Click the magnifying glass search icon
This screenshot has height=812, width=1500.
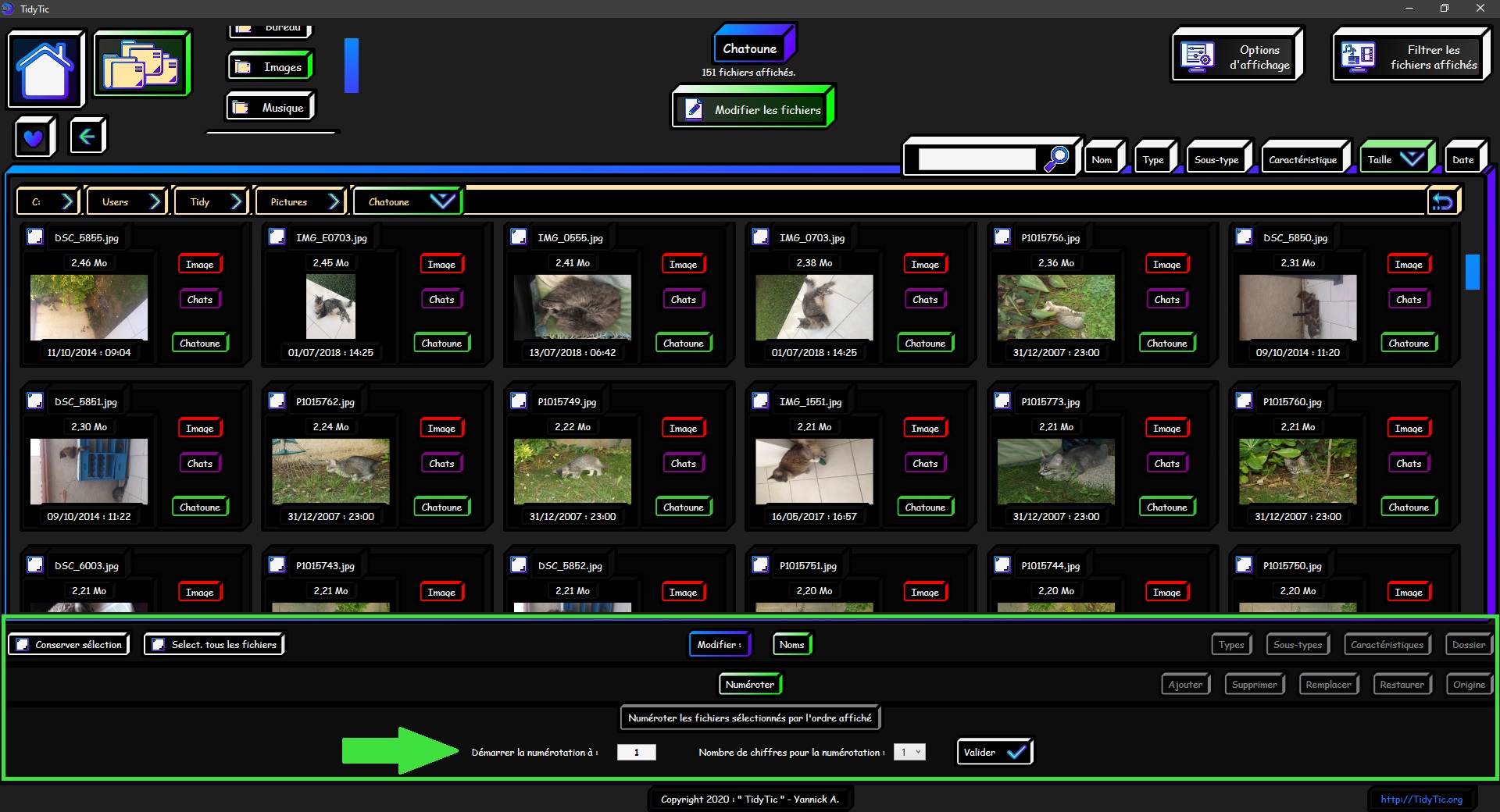1056,158
